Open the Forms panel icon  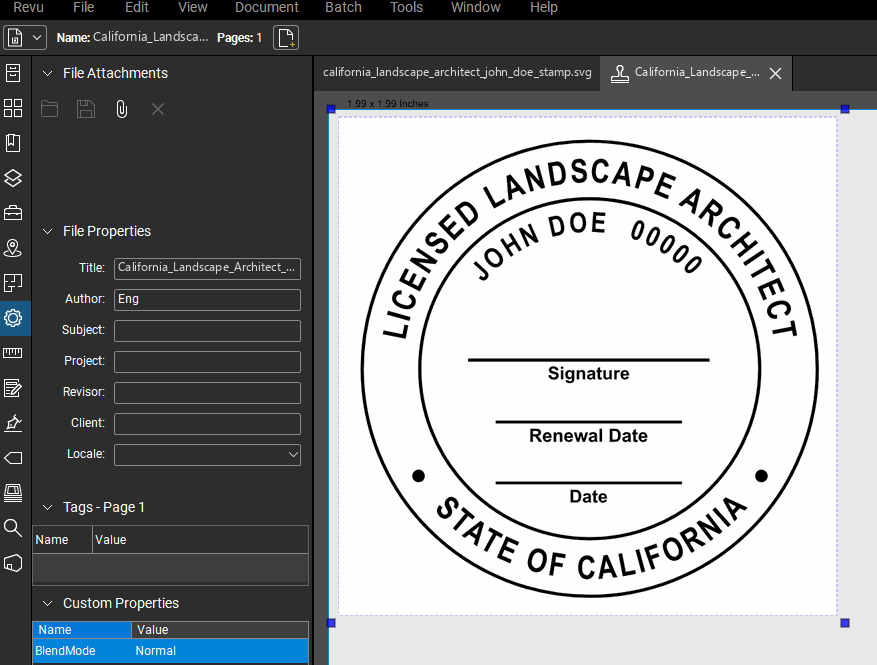click(13, 388)
